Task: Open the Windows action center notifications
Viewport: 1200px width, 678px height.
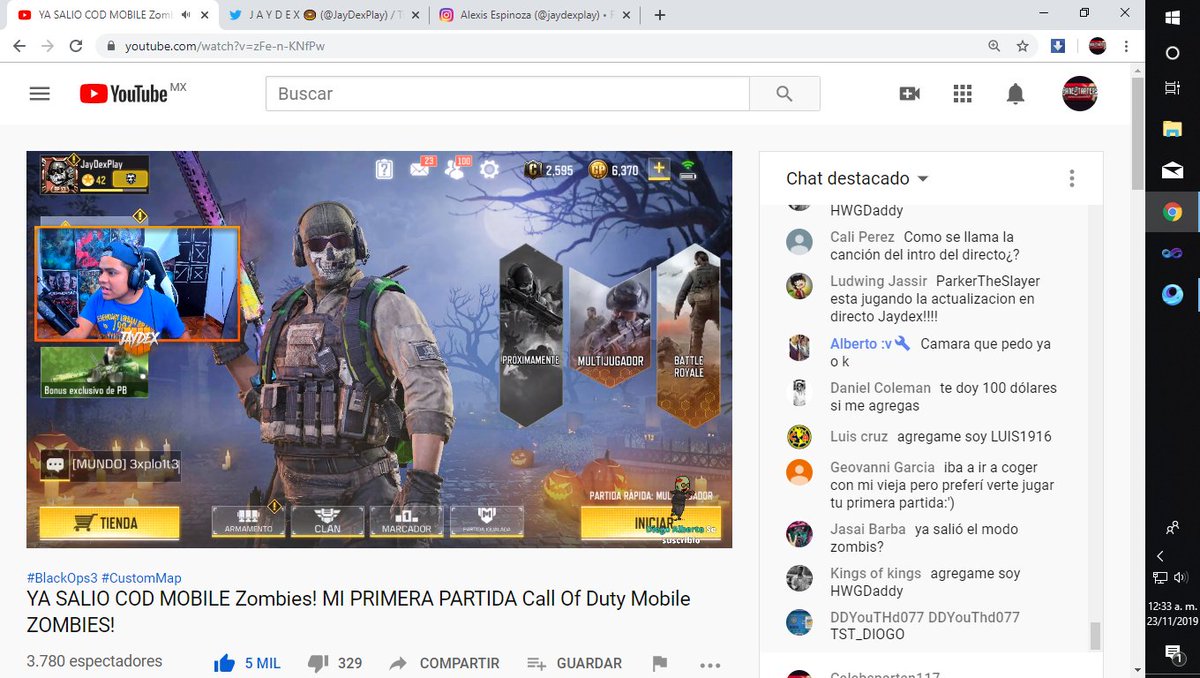Action: (1172, 653)
